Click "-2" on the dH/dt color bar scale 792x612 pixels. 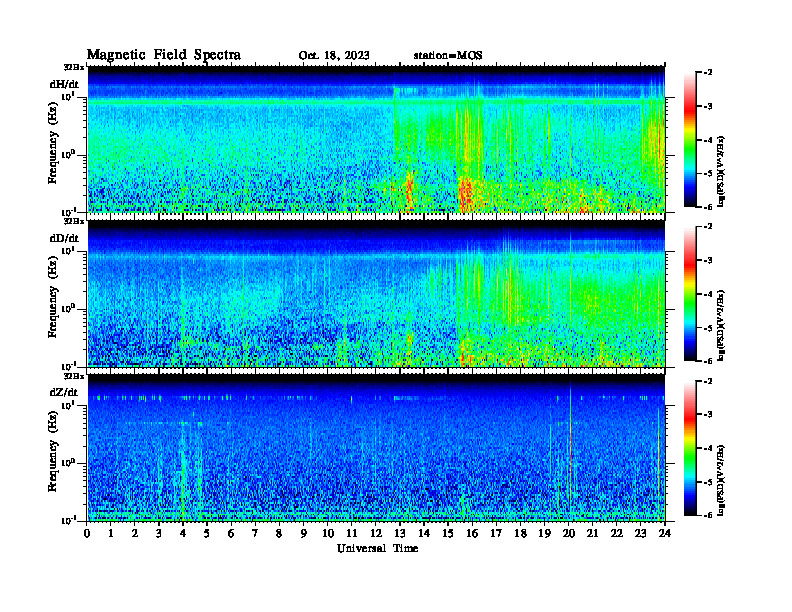pyautogui.click(x=708, y=73)
